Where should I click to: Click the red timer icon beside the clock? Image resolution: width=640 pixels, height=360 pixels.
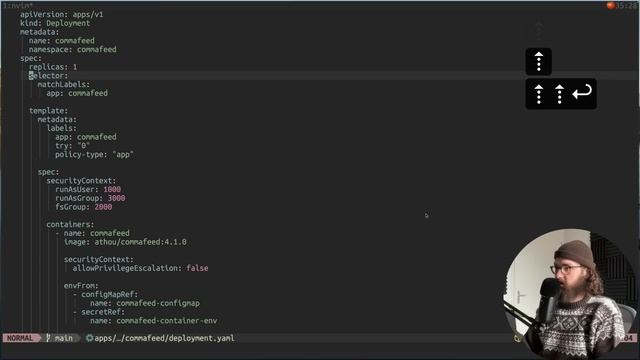(611, 5)
